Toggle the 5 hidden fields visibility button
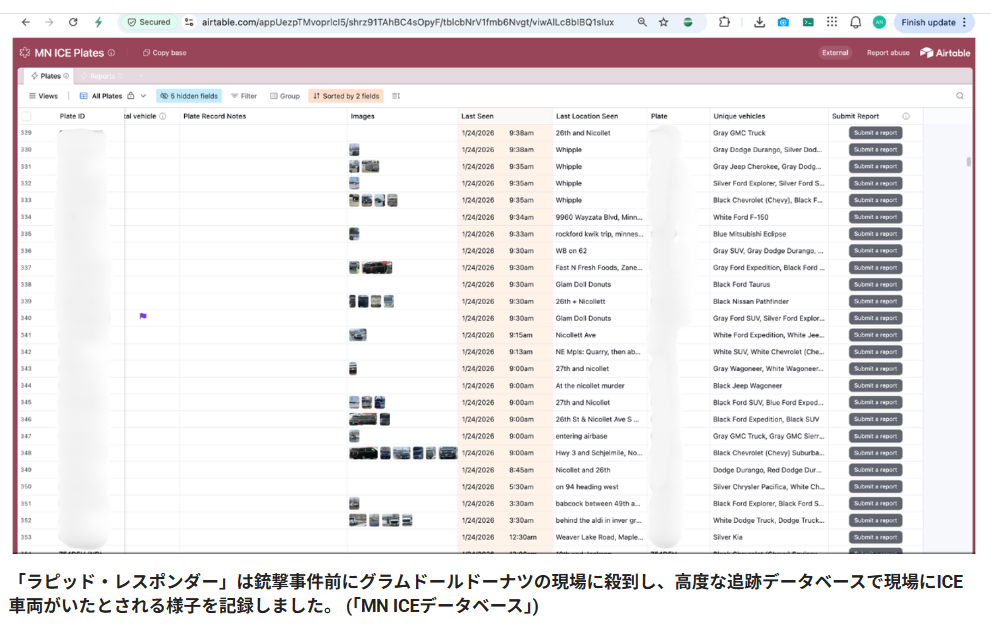Image resolution: width=991 pixels, height=636 pixels. point(189,96)
